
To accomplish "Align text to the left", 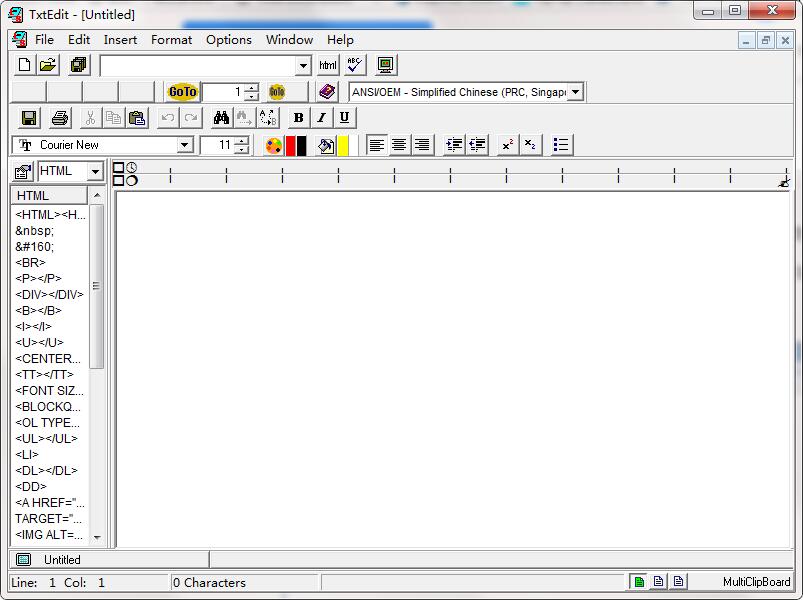I will coord(376,145).
